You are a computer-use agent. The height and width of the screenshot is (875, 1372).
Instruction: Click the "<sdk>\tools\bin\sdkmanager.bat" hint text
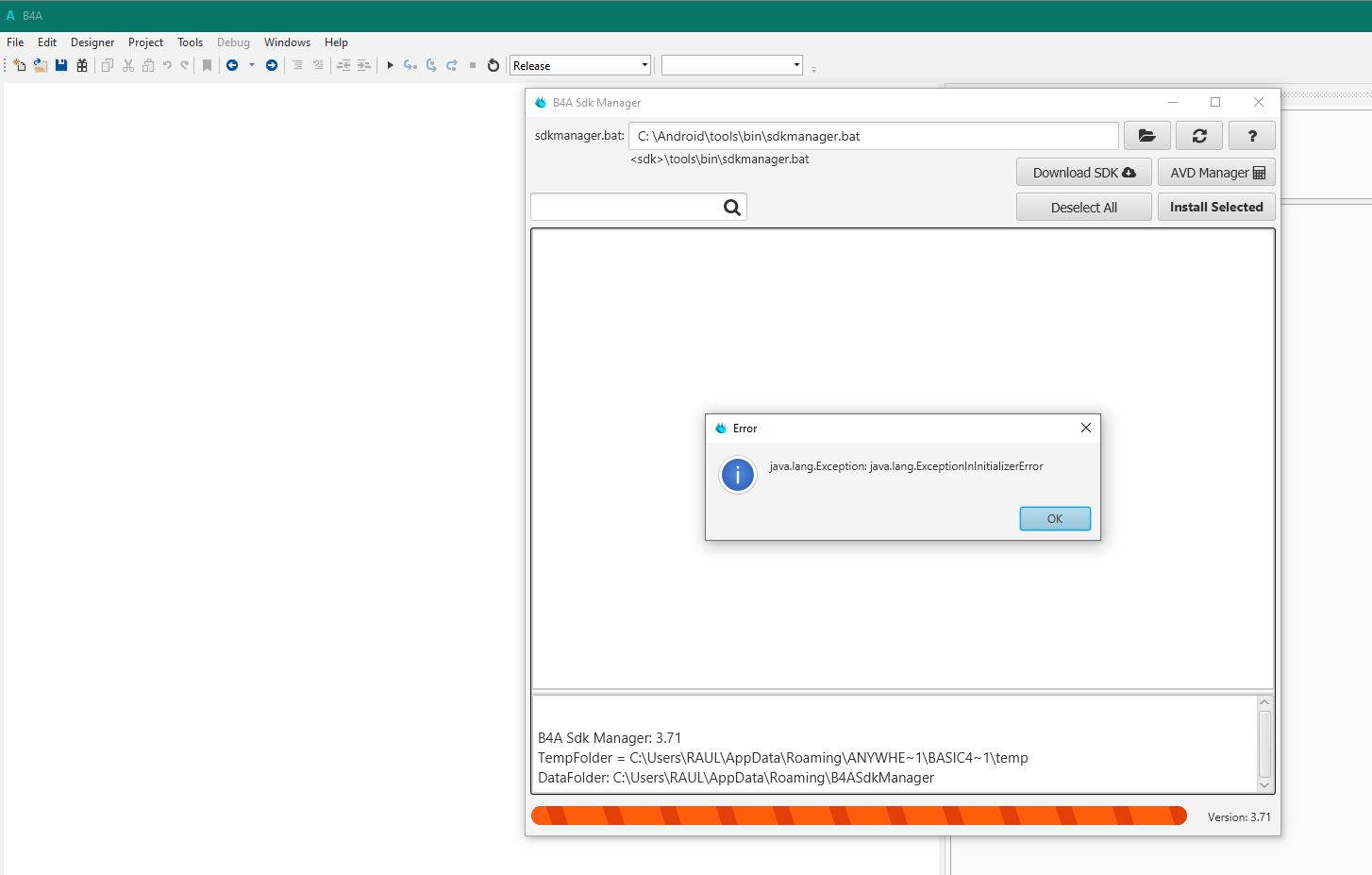click(720, 160)
